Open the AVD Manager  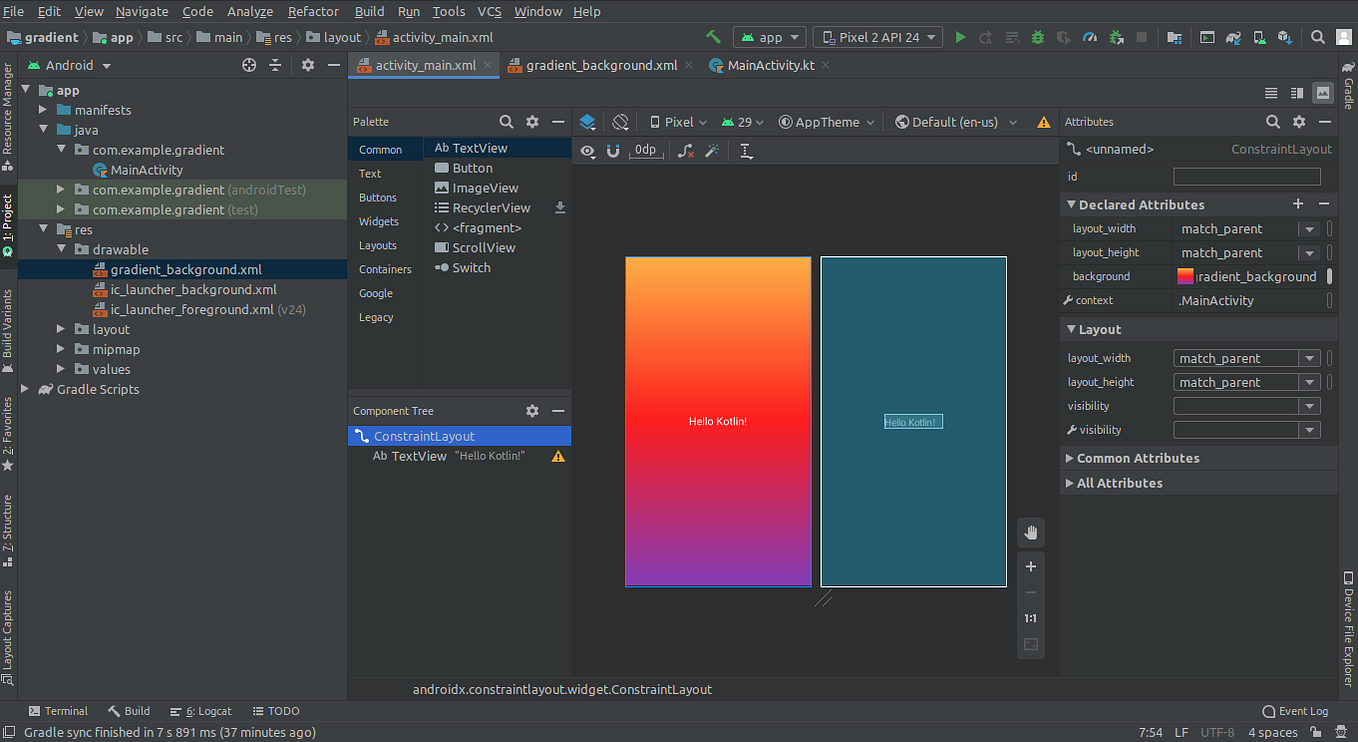(1260, 37)
